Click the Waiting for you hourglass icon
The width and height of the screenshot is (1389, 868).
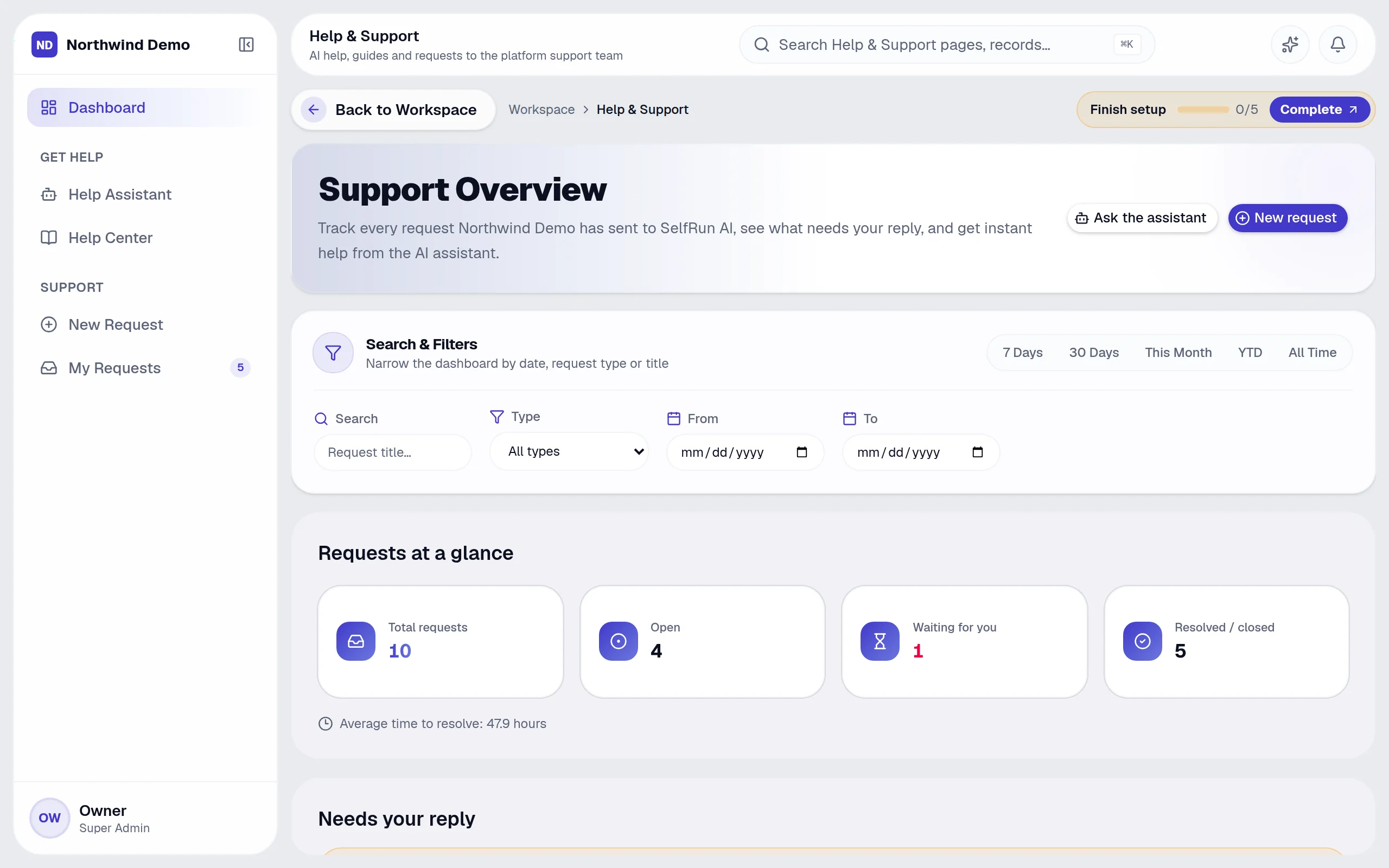880,641
